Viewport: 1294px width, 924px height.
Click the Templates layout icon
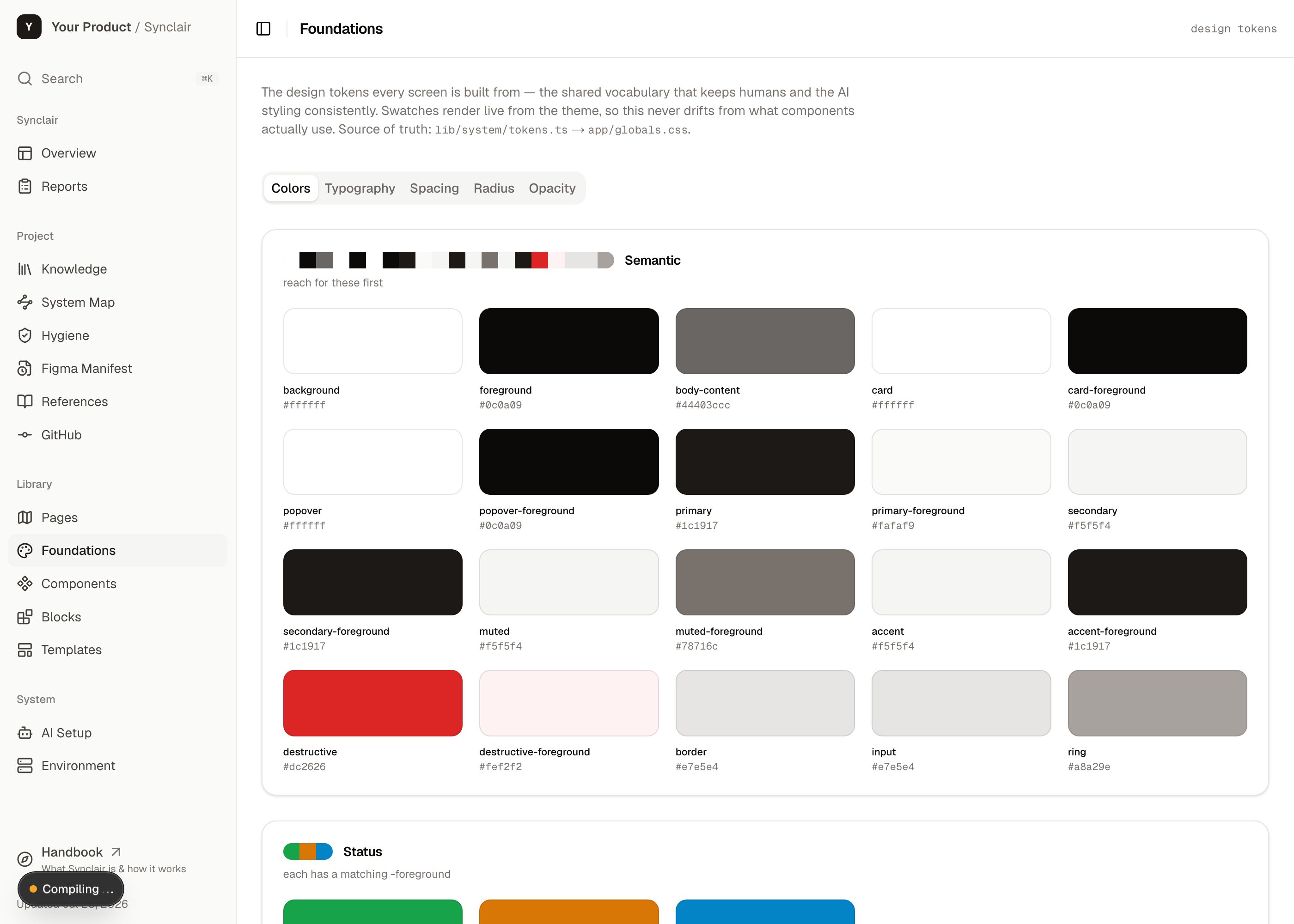click(25, 650)
